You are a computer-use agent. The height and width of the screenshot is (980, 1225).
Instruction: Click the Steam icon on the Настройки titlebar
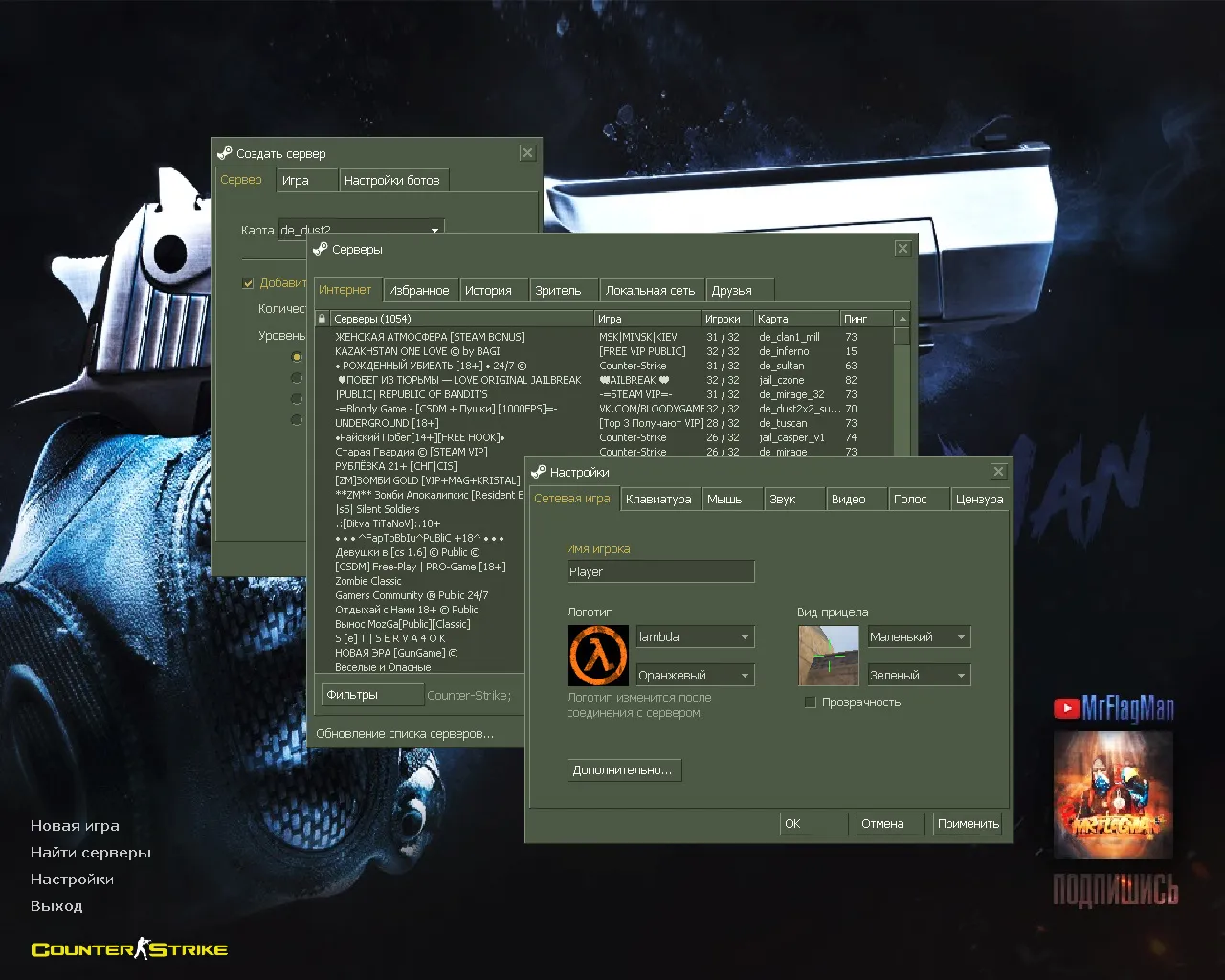538,471
